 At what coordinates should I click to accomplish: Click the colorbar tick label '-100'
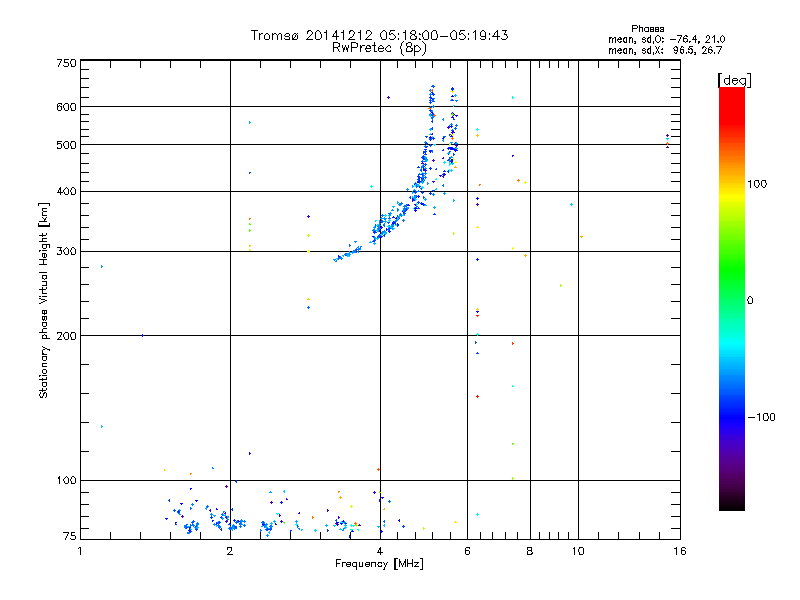(x=761, y=417)
